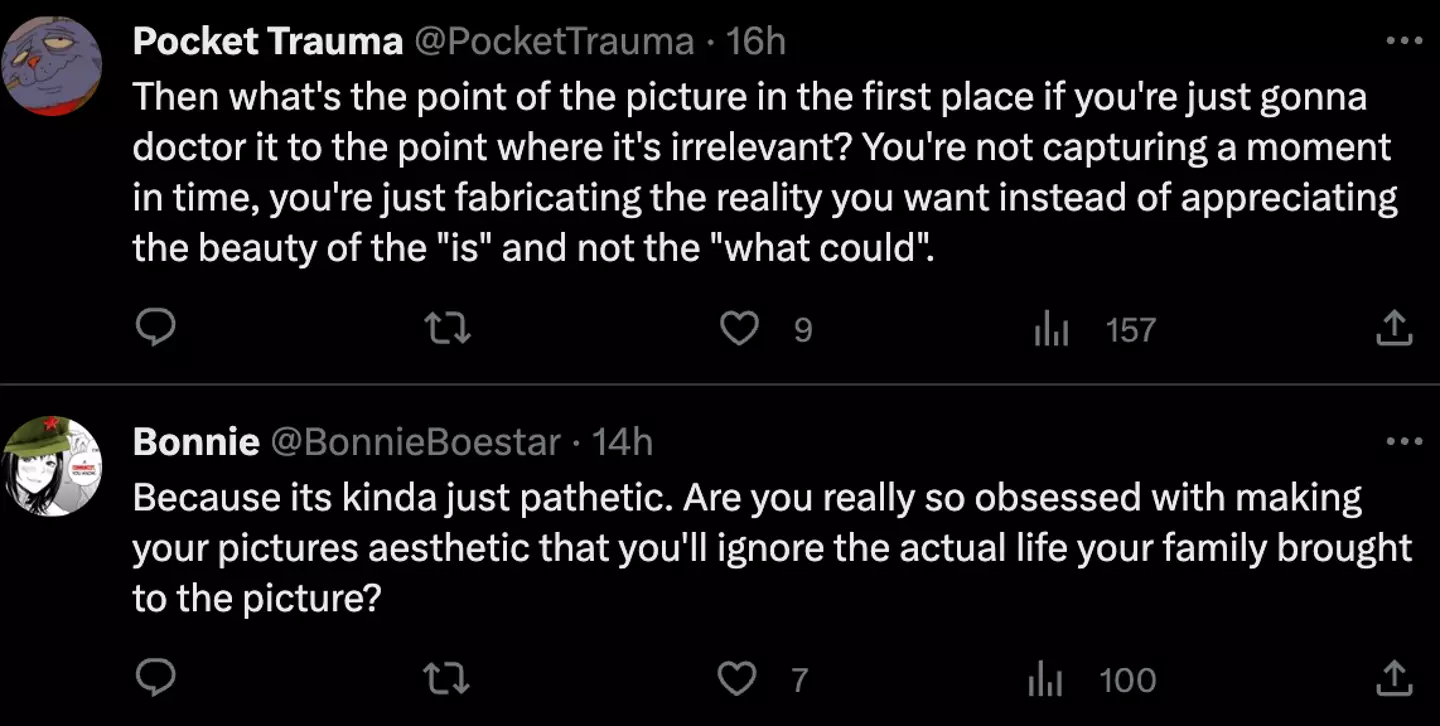Viewport: 1440px width, 726px height.
Task: Retweet Bonnie's post
Action: point(449,680)
